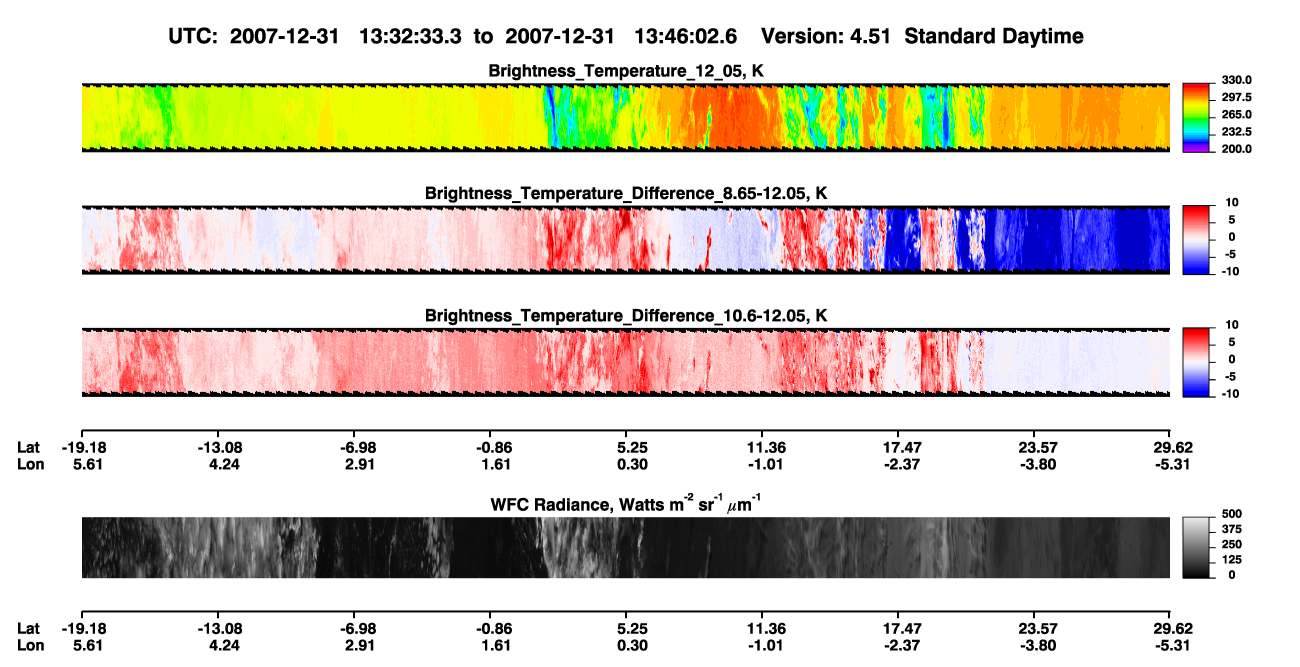1300x667 pixels.
Task: Click longitude 2.91 on the bottom axis
Action: point(359,646)
